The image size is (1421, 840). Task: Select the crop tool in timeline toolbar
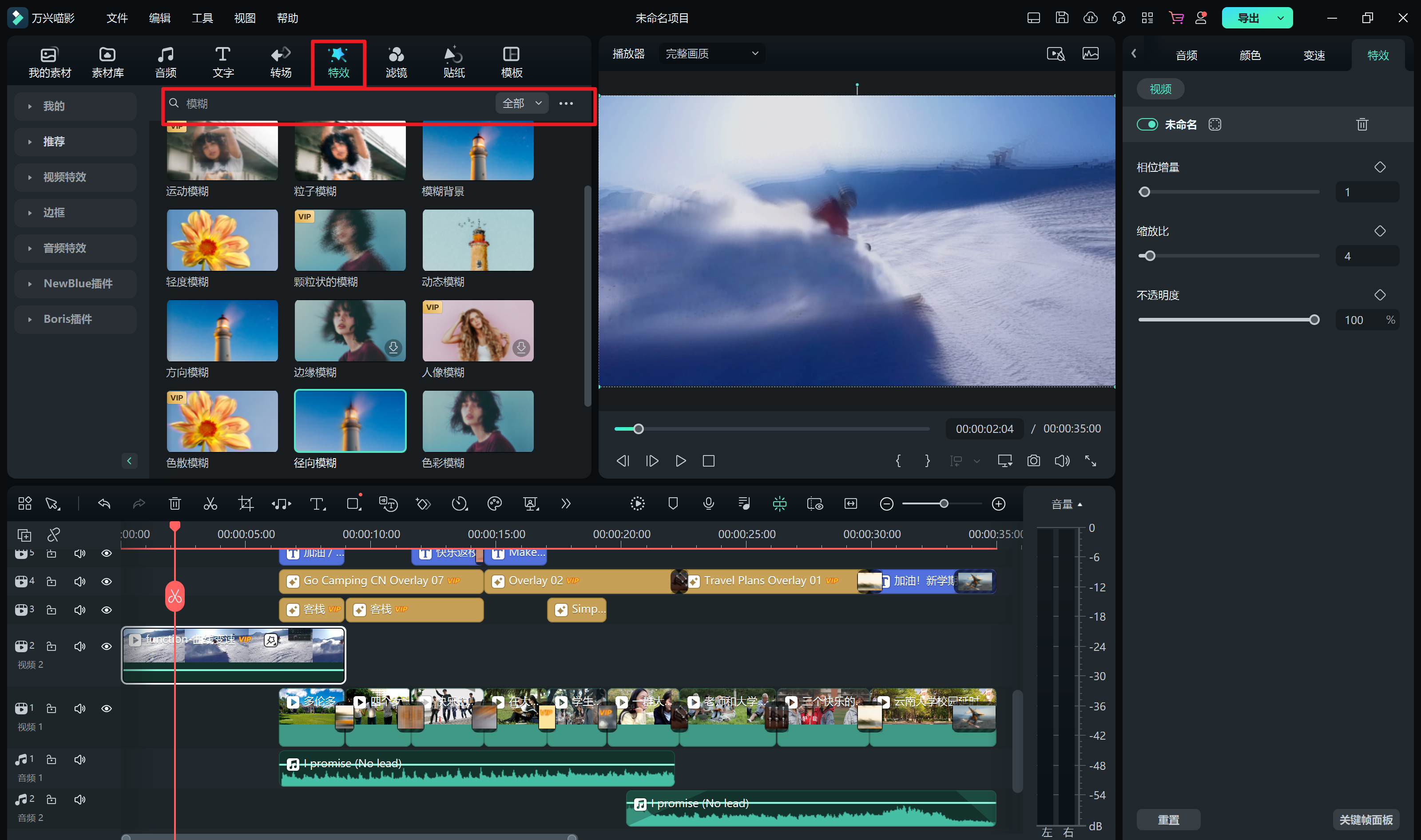(x=246, y=503)
